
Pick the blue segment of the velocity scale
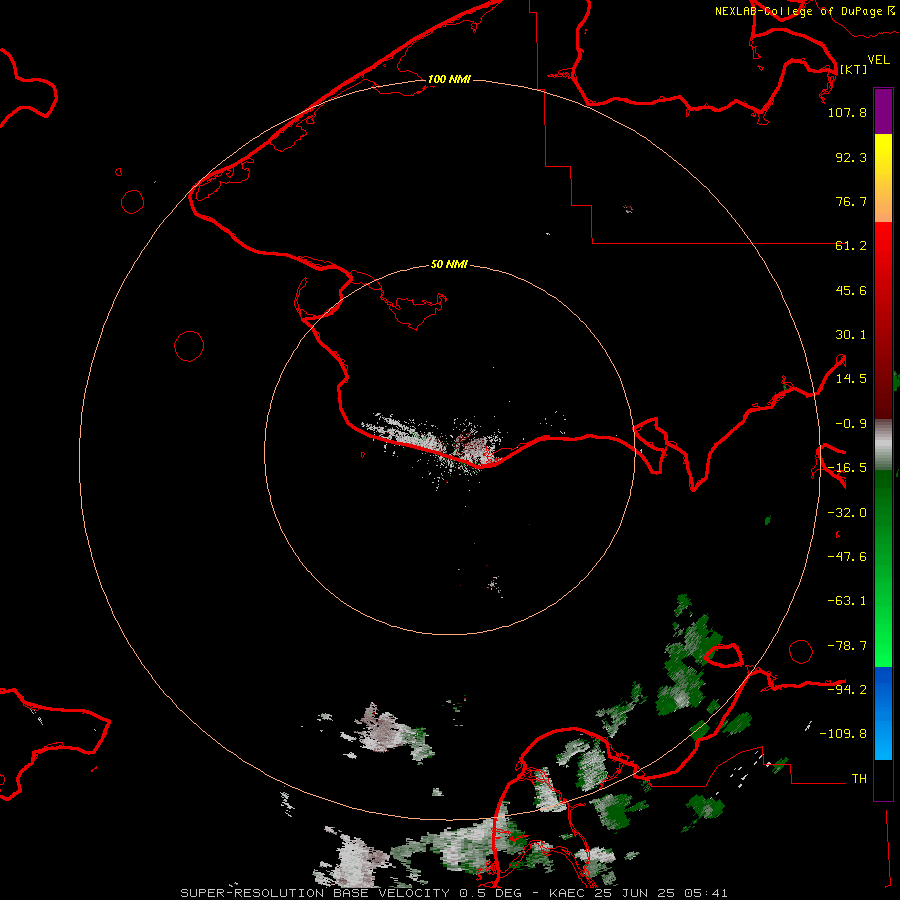pos(883,713)
